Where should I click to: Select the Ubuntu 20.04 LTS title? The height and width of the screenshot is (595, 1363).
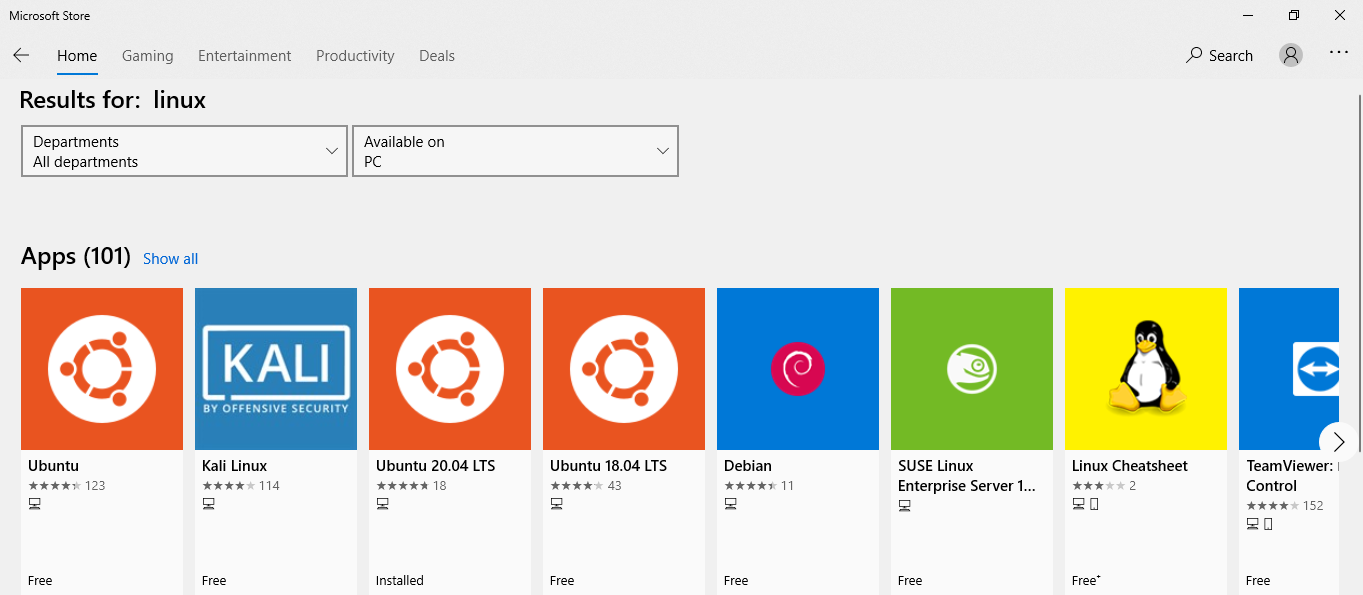[x=436, y=466]
